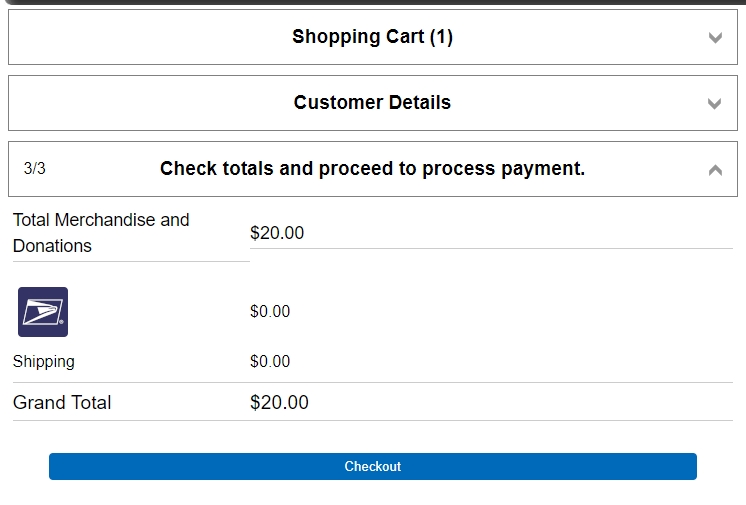Image resolution: width=746 pixels, height=505 pixels.
Task: Click the Grand Total label
Action: 62,403
